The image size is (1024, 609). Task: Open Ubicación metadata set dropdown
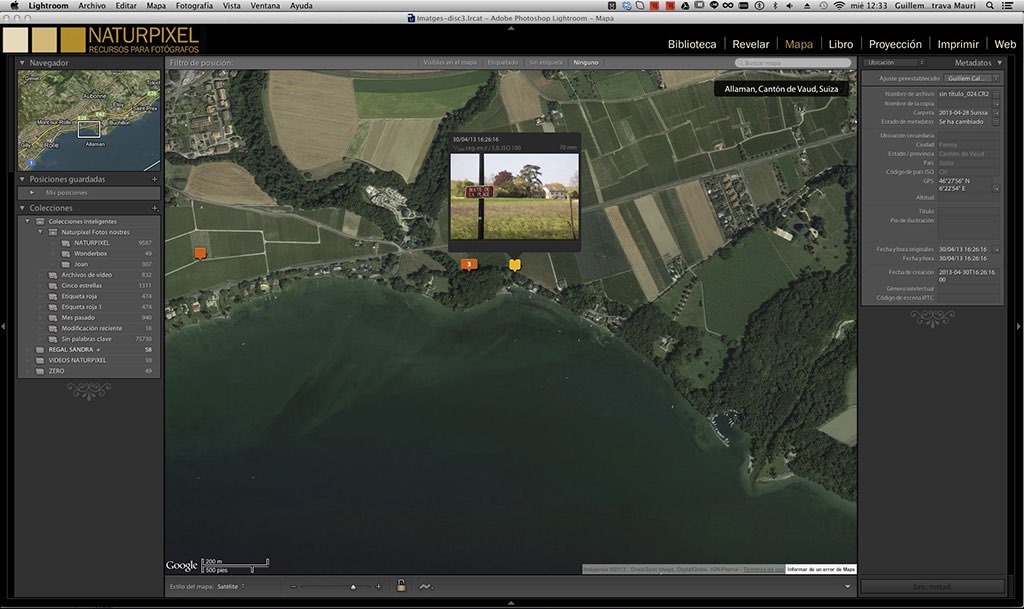[x=895, y=63]
